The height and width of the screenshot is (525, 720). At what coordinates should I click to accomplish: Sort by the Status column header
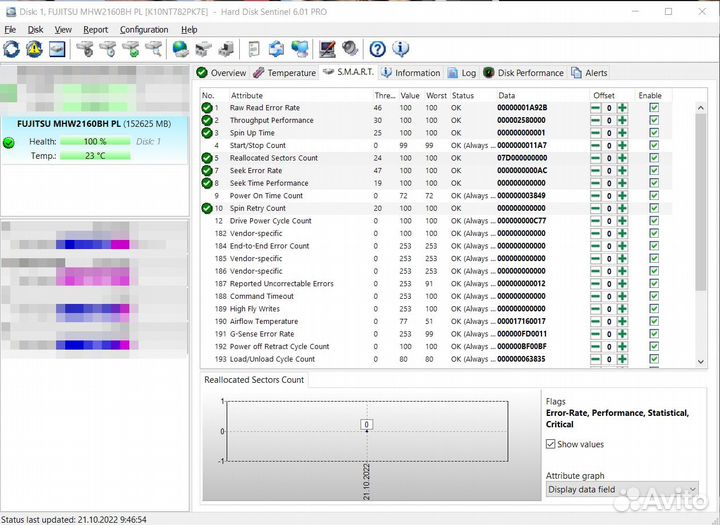click(x=472, y=96)
